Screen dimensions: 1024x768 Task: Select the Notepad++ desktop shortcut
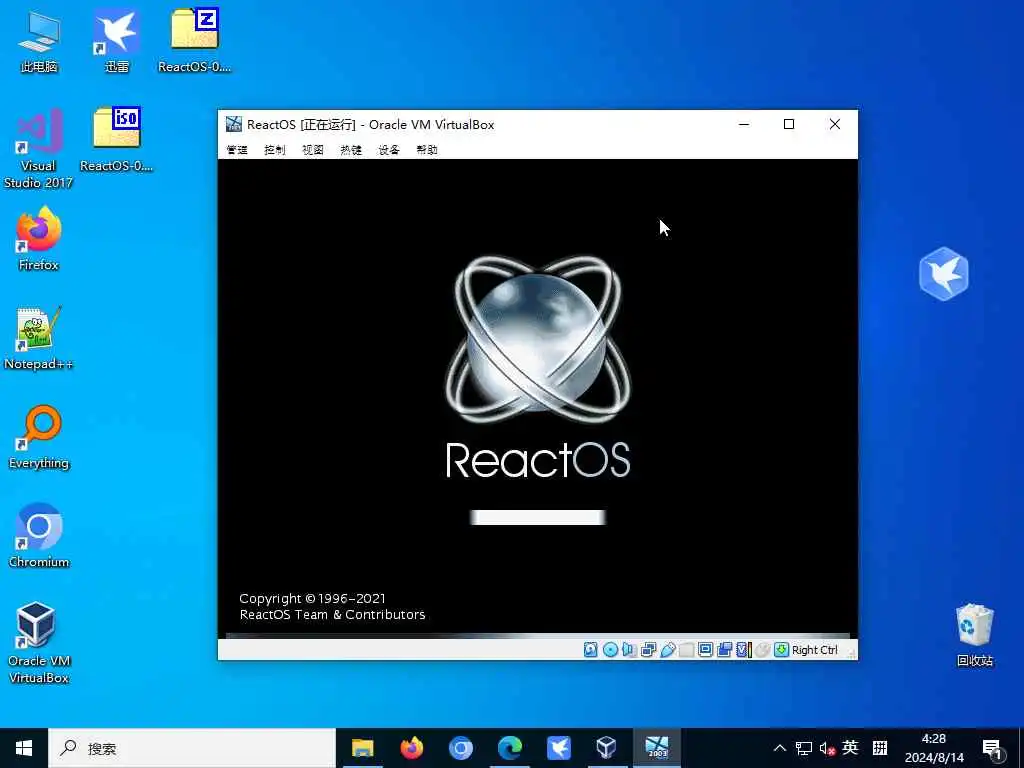click(39, 338)
